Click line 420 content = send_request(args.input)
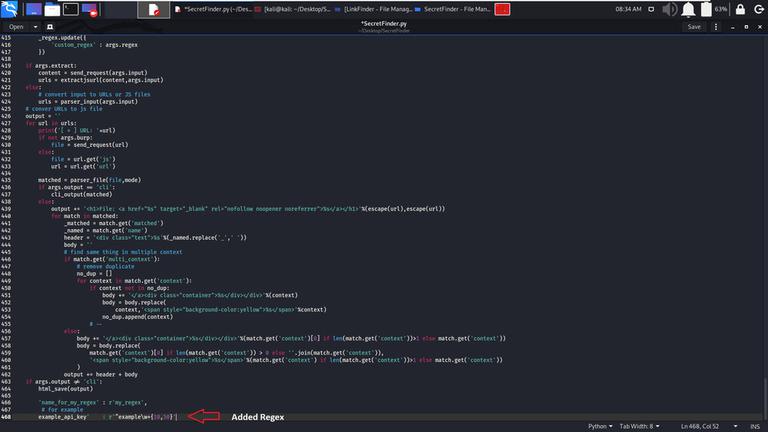The width and height of the screenshot is (768, 432). tap(93, 73)
